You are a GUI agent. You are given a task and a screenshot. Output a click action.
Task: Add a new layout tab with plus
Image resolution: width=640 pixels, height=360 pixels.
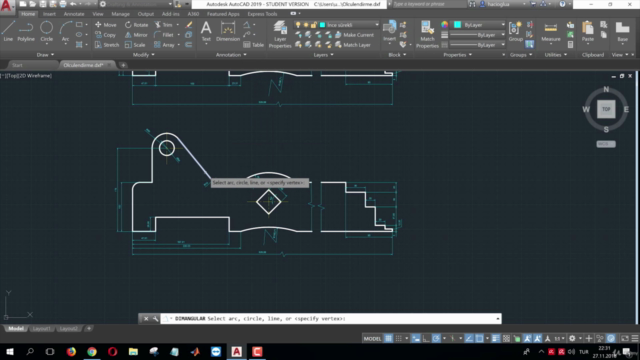coord(89,329)
